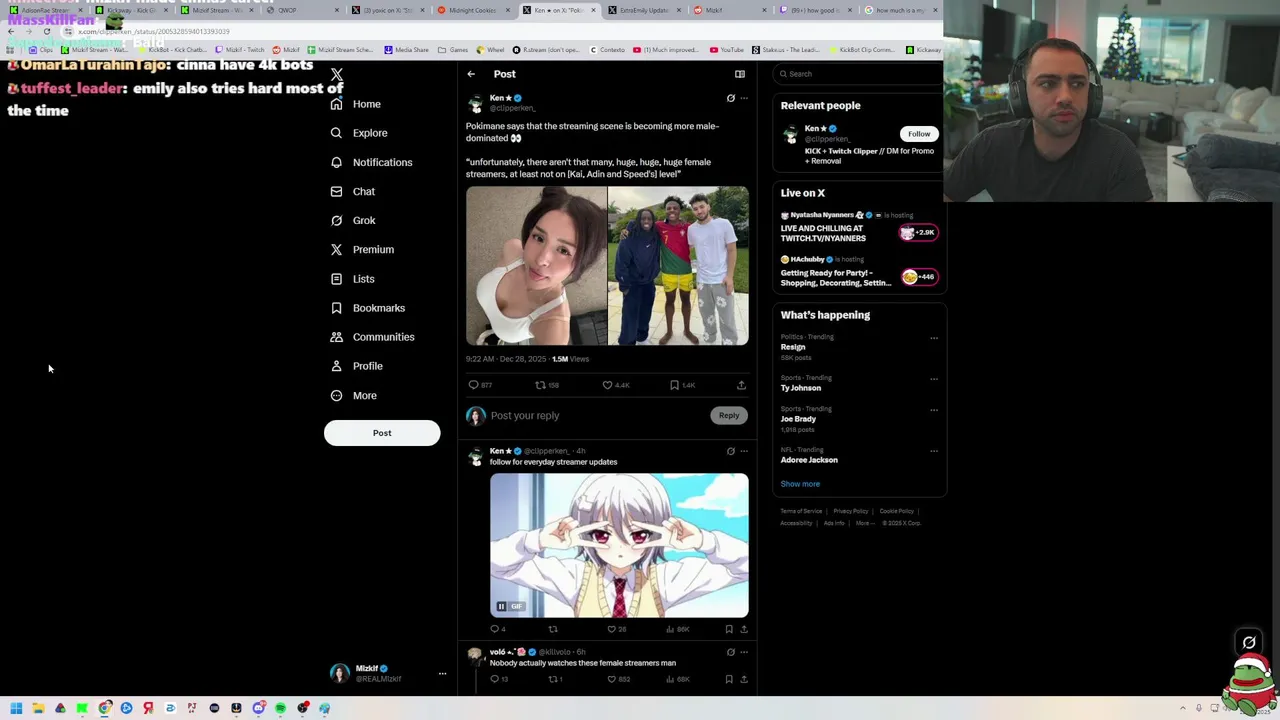Open Communities in the sidebar
1280x720 pixels.
click(372, 337)
